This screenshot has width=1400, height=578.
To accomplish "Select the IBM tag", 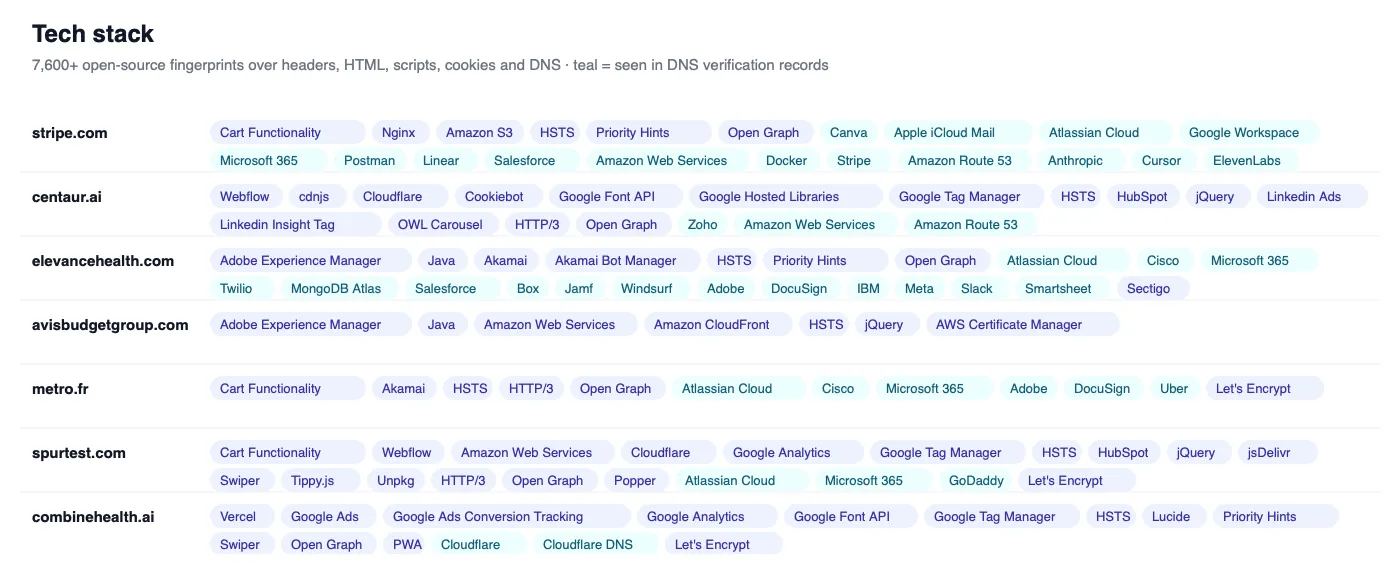I will tap(869, 289).
